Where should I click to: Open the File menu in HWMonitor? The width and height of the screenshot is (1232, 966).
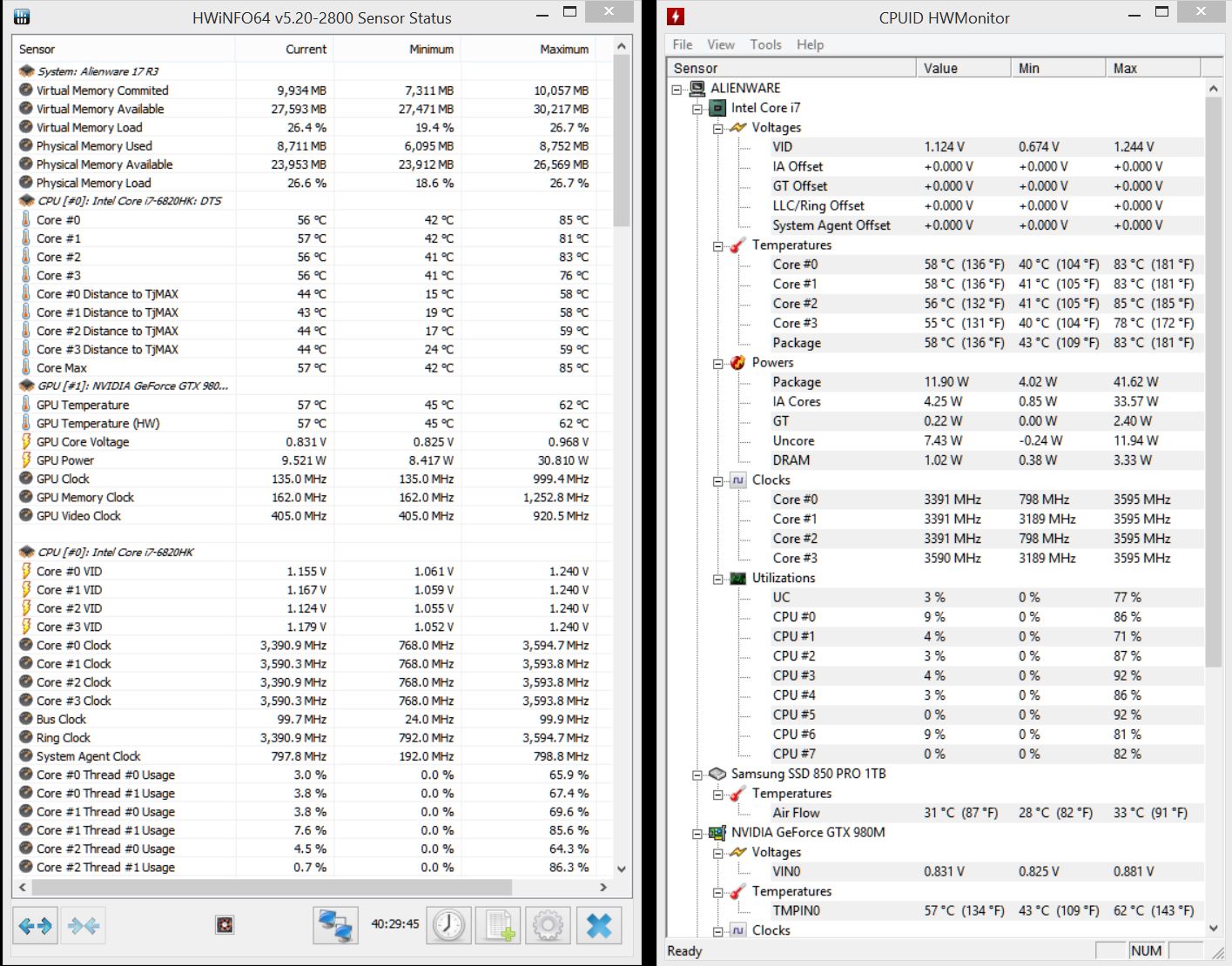coord(683,44)
